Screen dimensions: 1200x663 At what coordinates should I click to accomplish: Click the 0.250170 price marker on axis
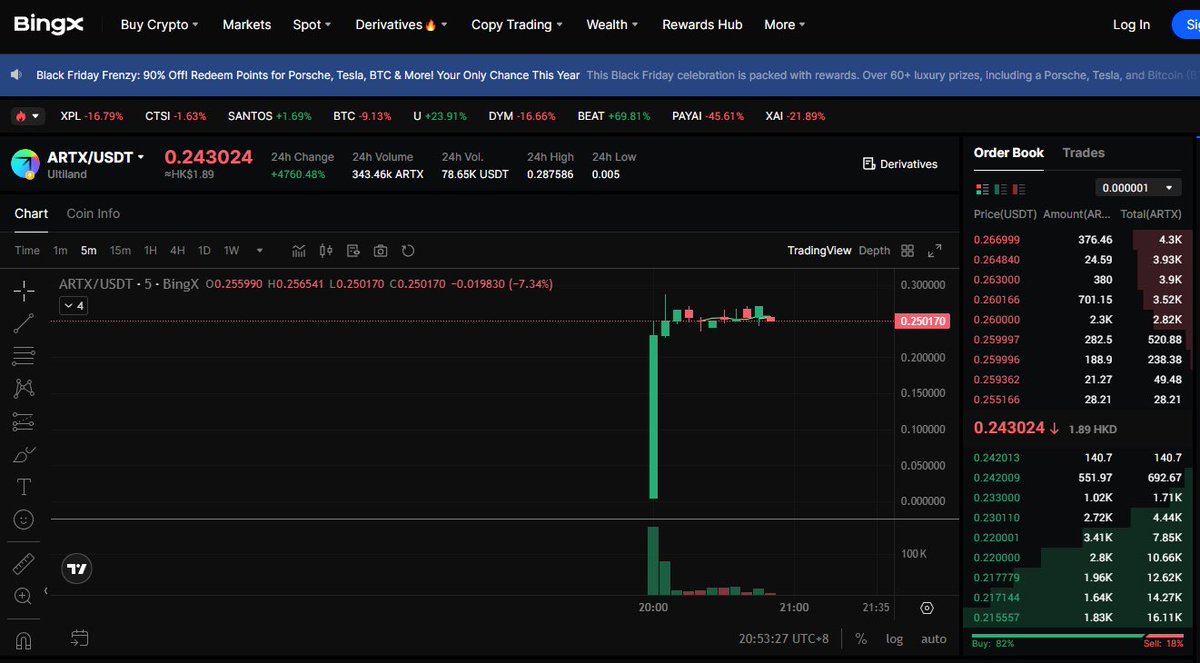[x=921, y=321]
